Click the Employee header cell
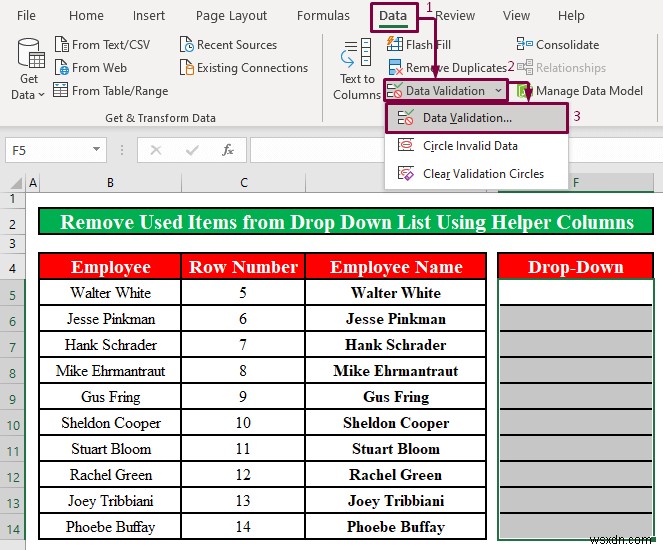This screenshot has width=663, height=550. [110, 267]
